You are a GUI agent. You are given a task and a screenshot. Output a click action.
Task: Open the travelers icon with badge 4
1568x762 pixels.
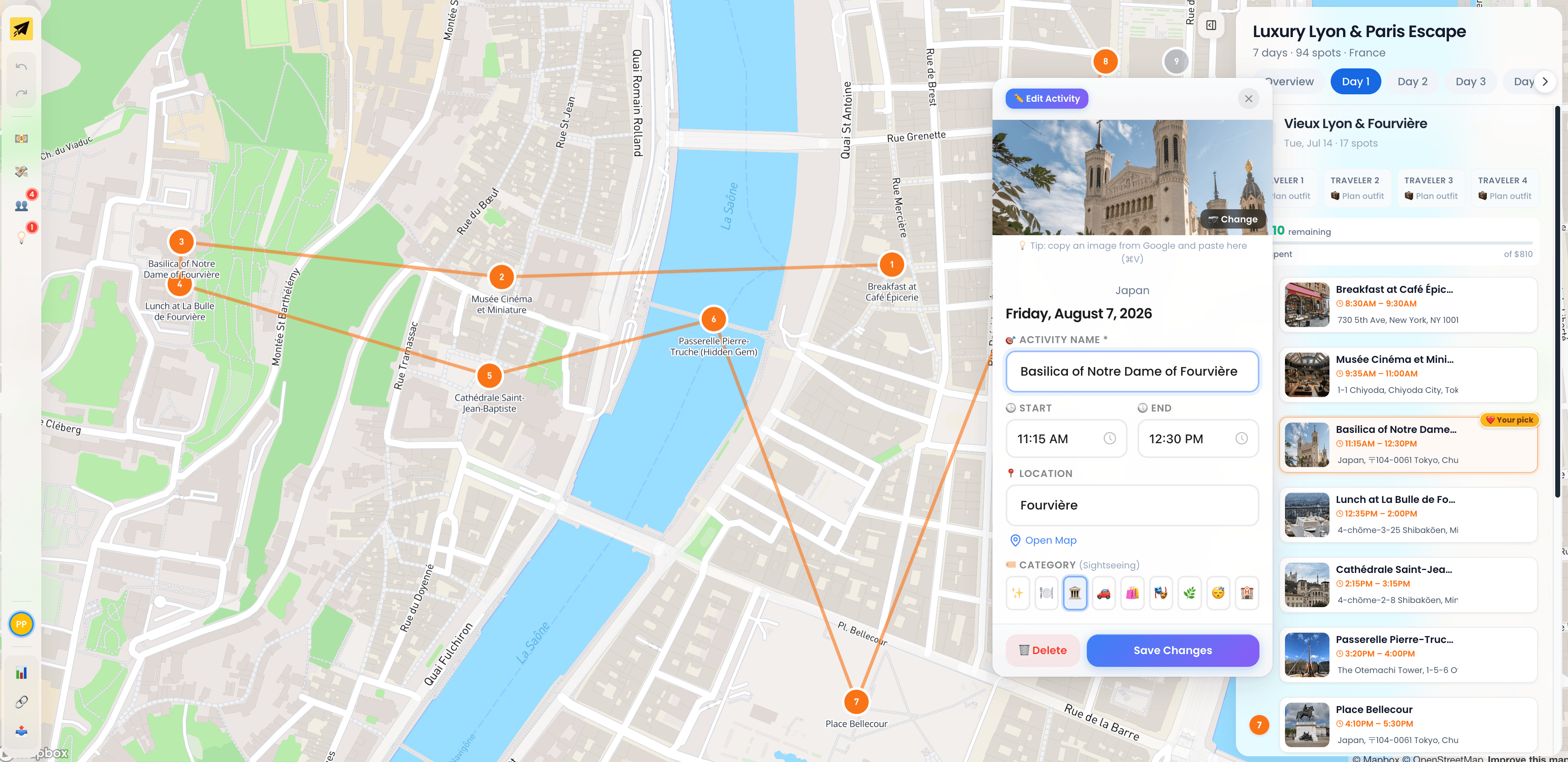click(21, 205)
